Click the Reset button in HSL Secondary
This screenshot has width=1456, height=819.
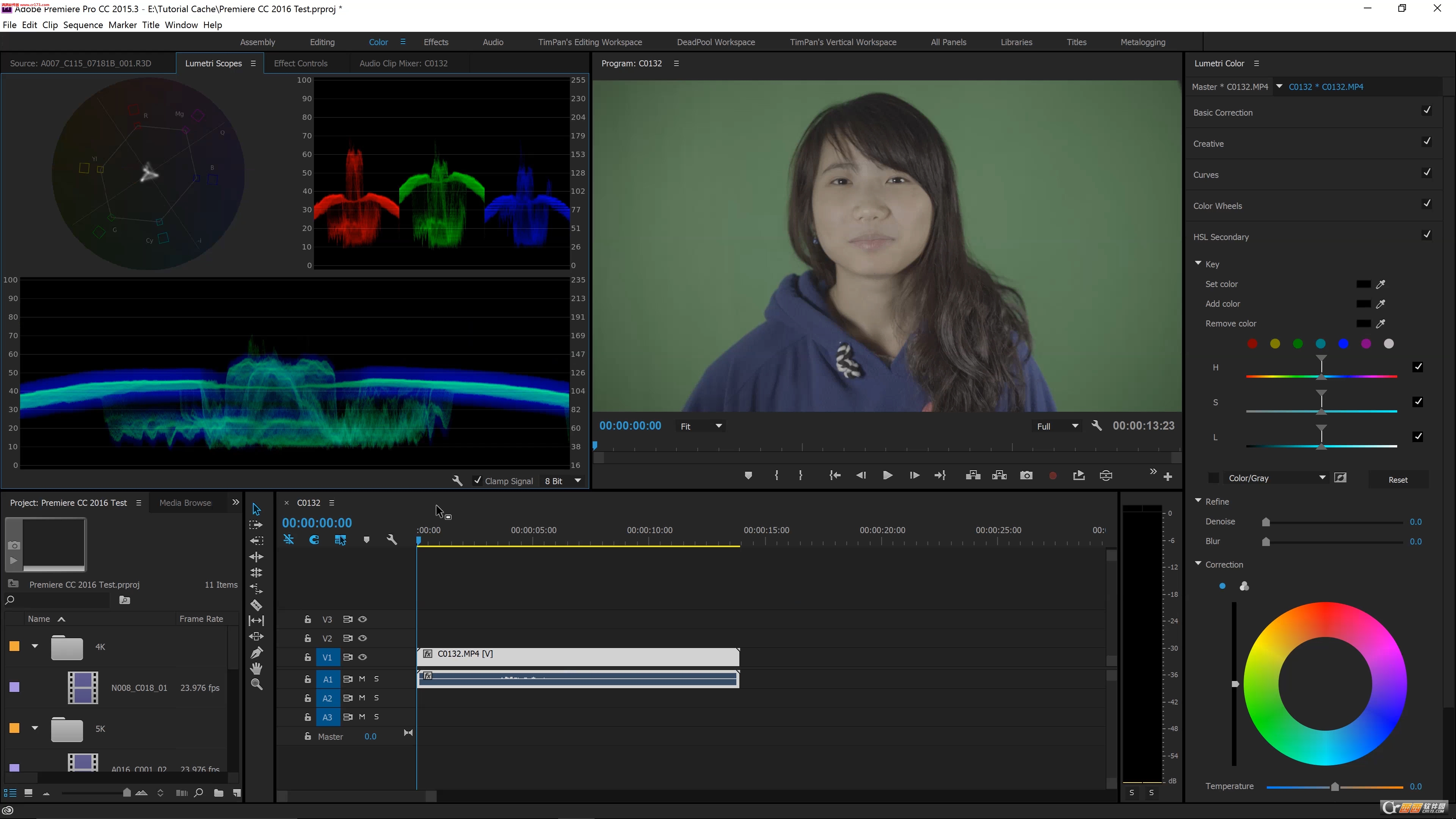(x=1398, y=480)
